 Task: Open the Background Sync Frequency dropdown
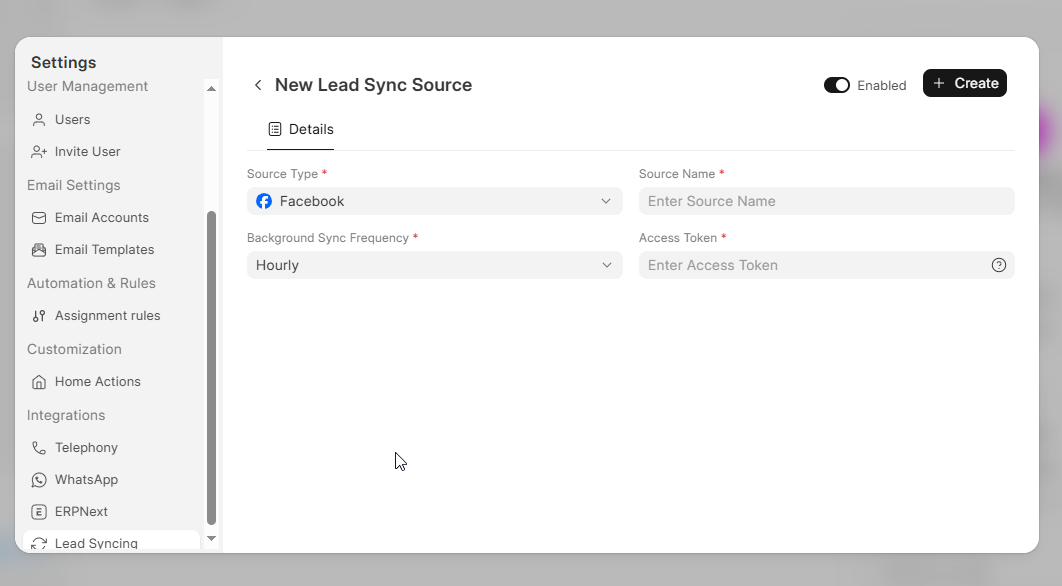click(x=434, y=265)
